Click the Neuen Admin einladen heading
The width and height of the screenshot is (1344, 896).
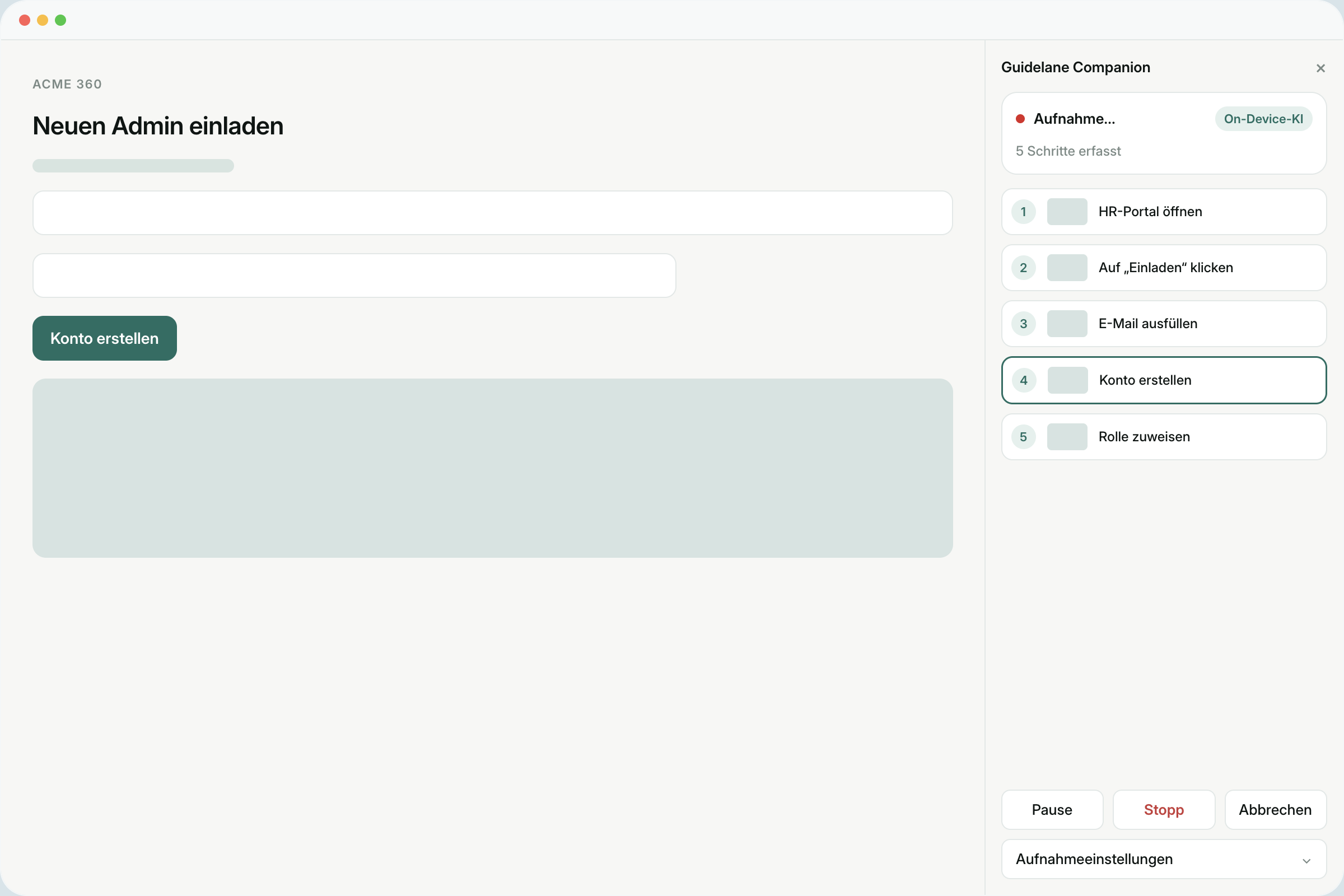(158, 125)
